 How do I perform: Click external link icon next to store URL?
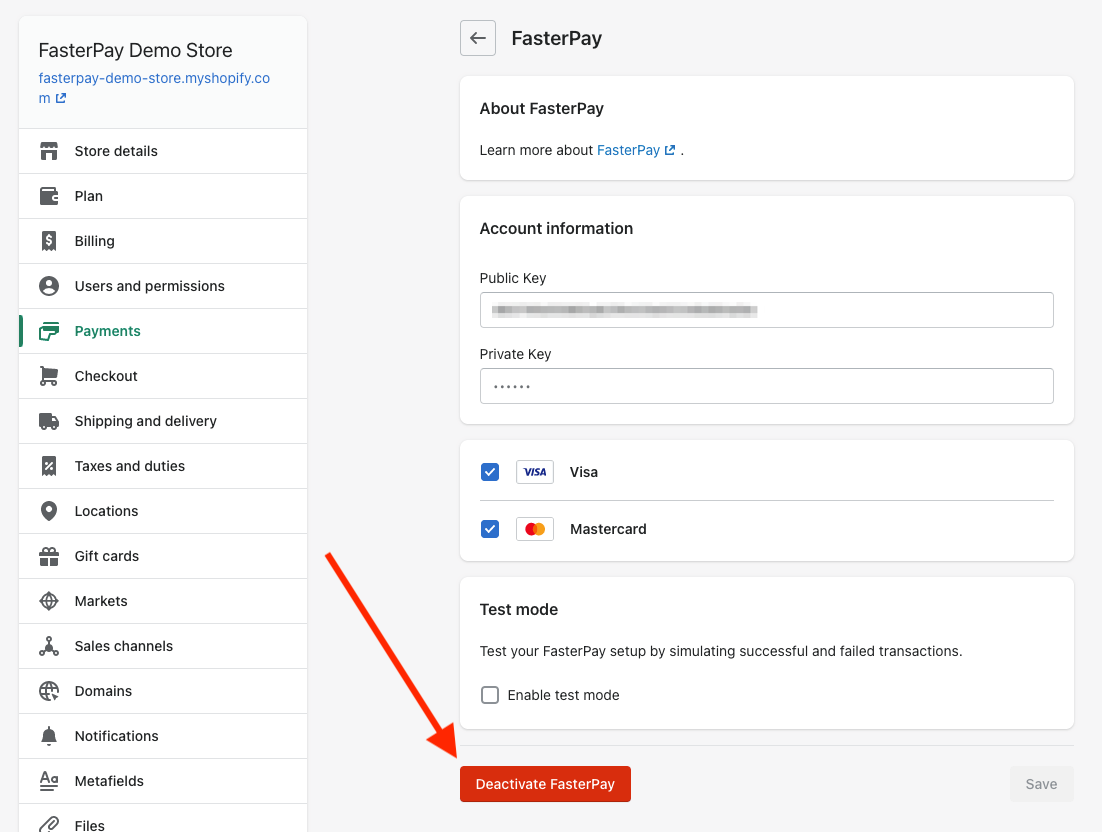(x=60, y=98)
